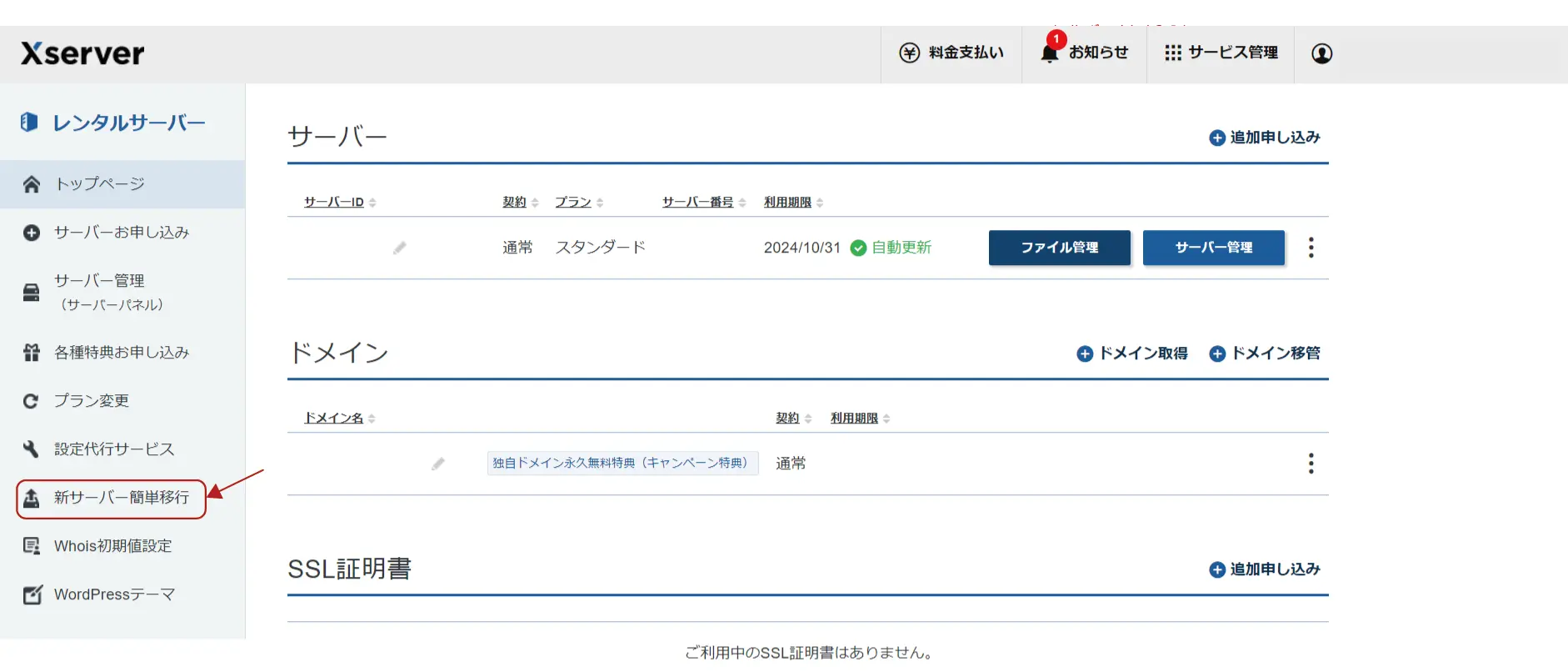The image size is (1568, 672).
Task: Open サービス管理 grid icon
Action: (x=1173, y=53)
